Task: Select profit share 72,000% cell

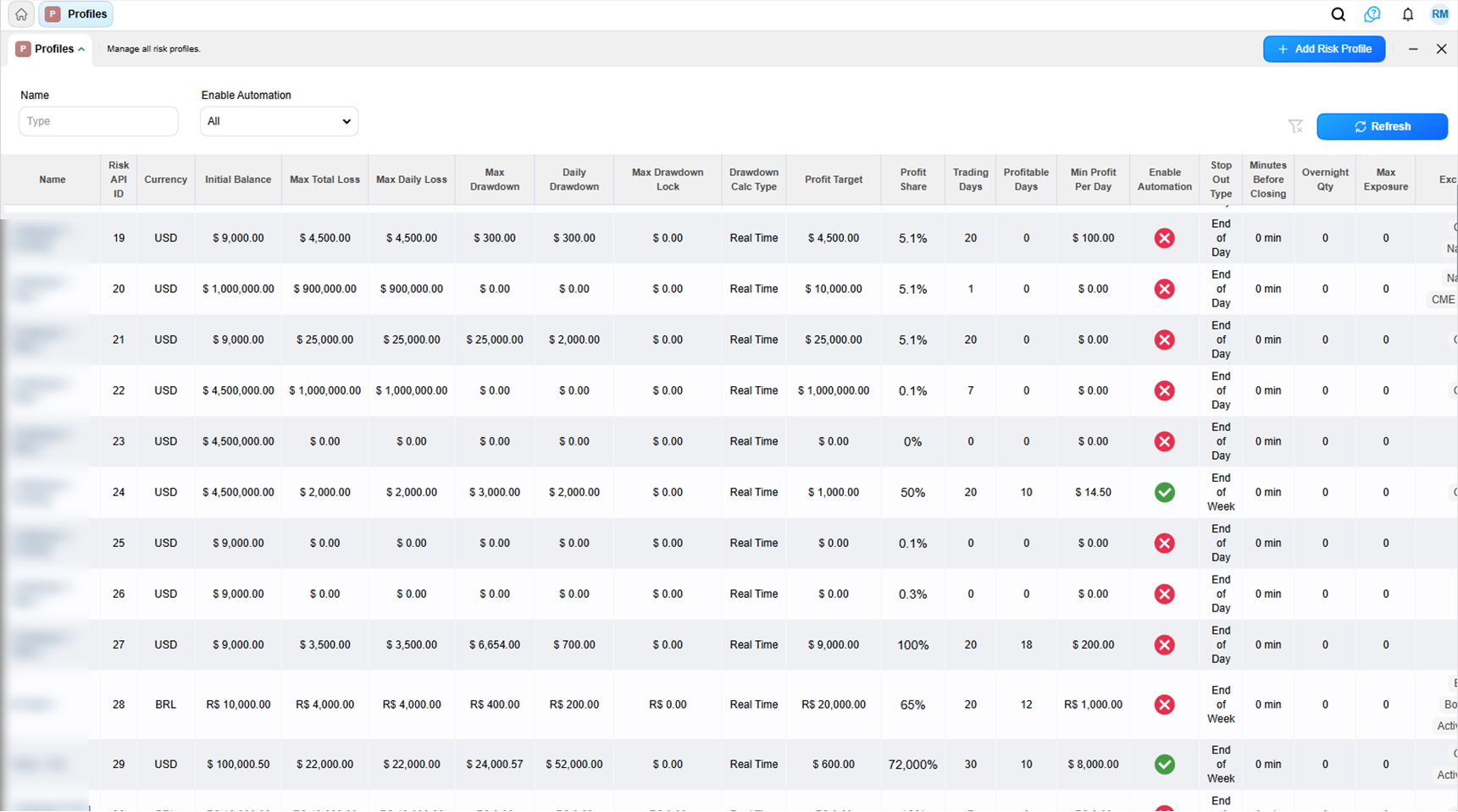Action: click(912, 764)
